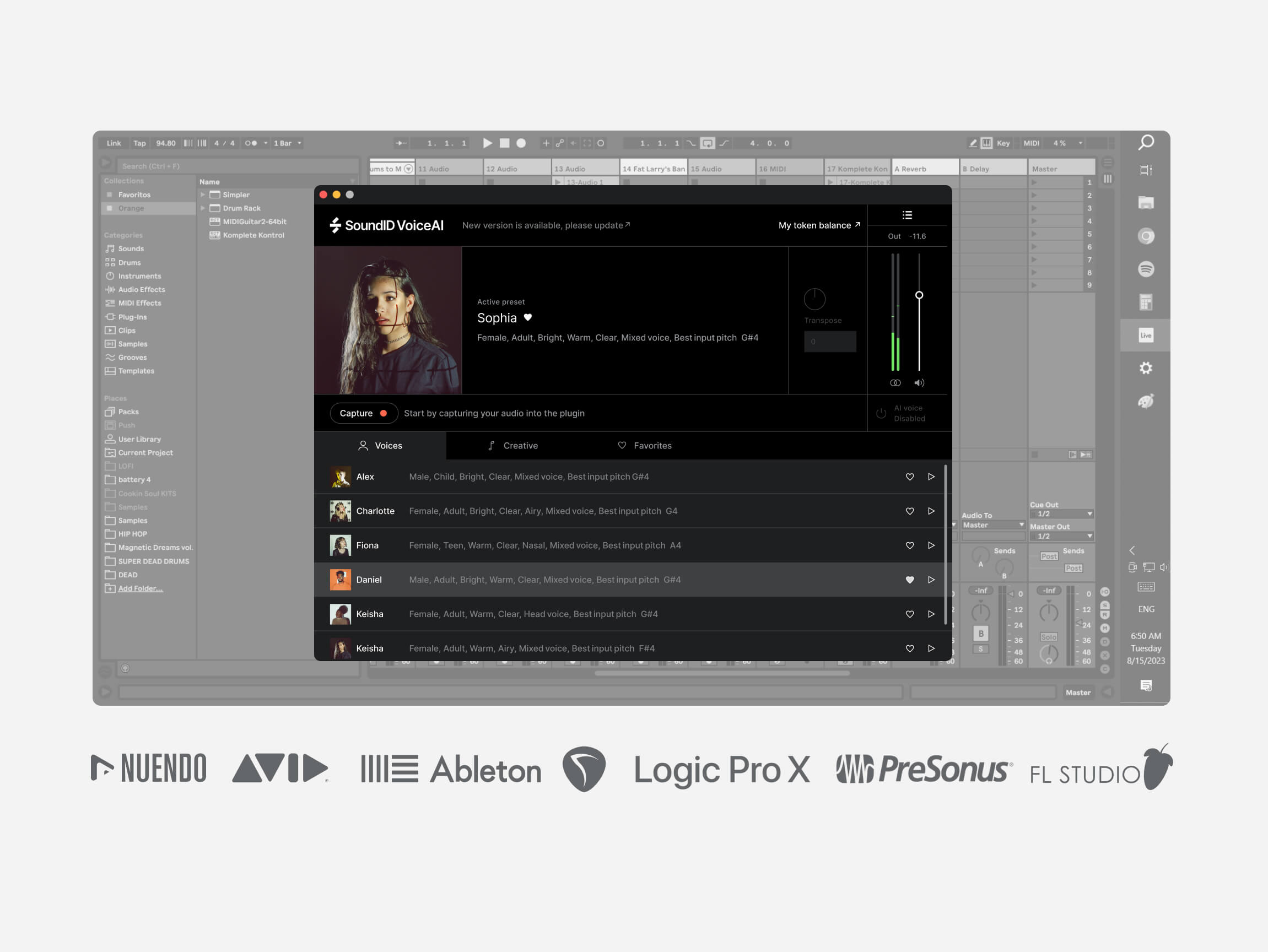Preview the Alex voice preset
Viewport: 1268px width, 952px height.
931,477
